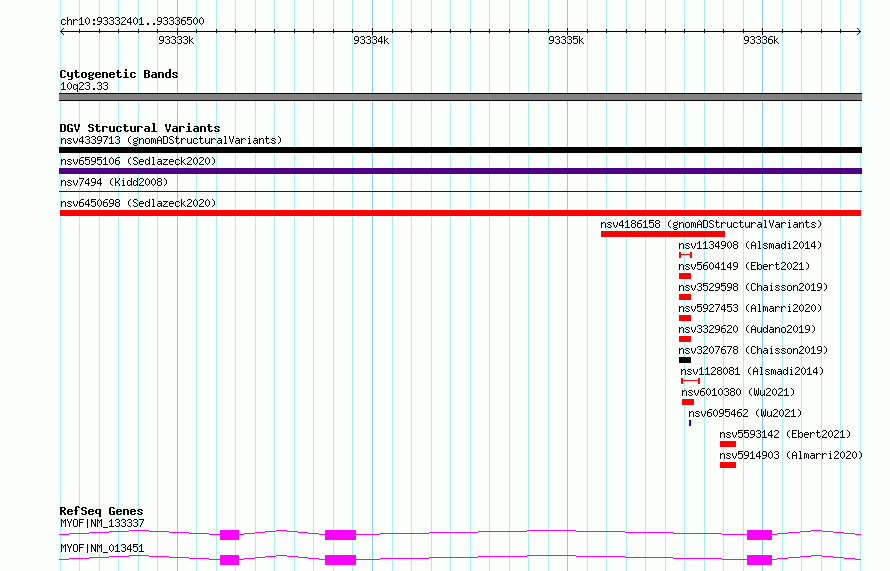This screenshot has width=890, height=571.
Task: Select the red block under nsv3529598
Action: point(685,297)
